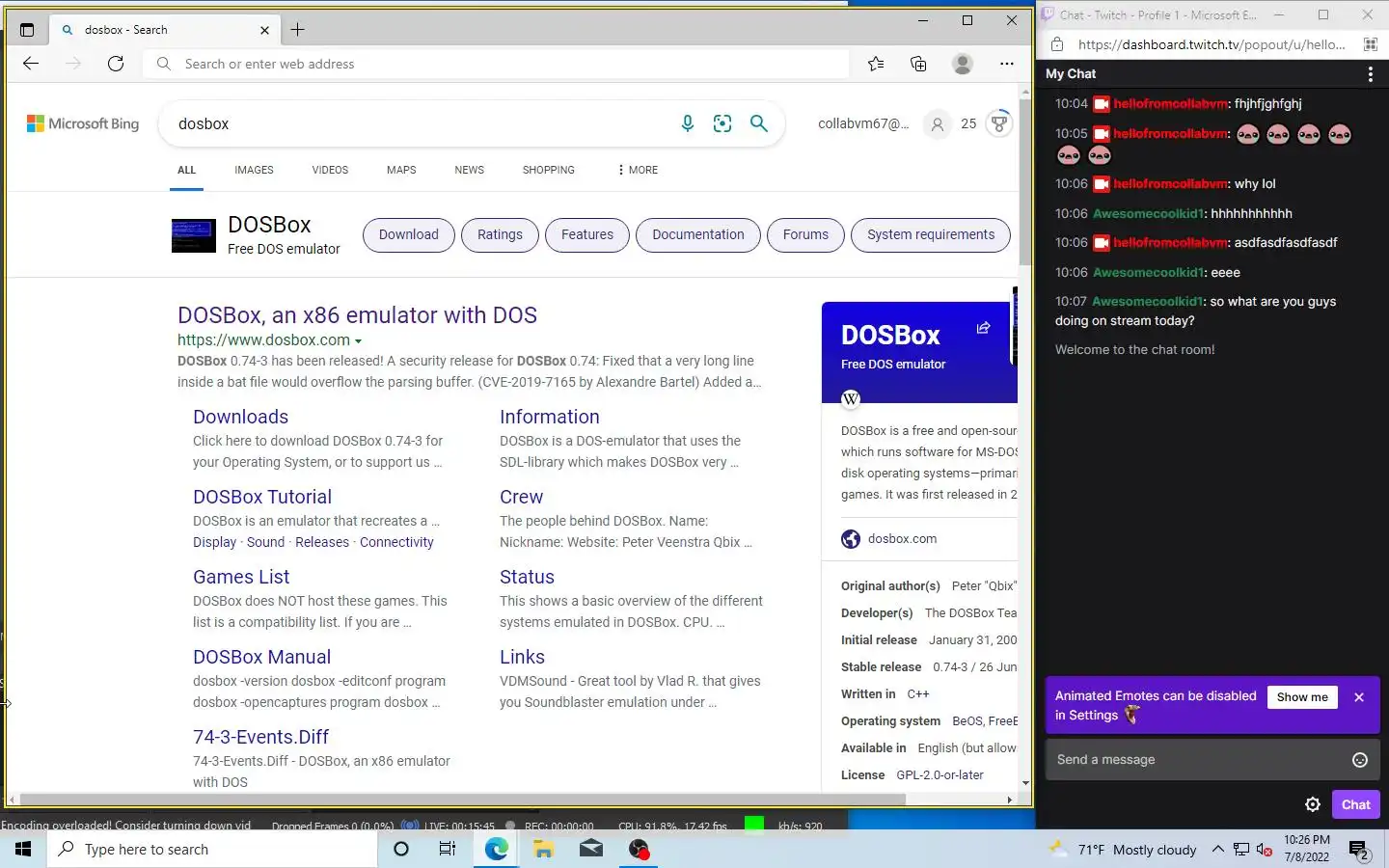Open visual search camera icon

click(x=722, y=123)
